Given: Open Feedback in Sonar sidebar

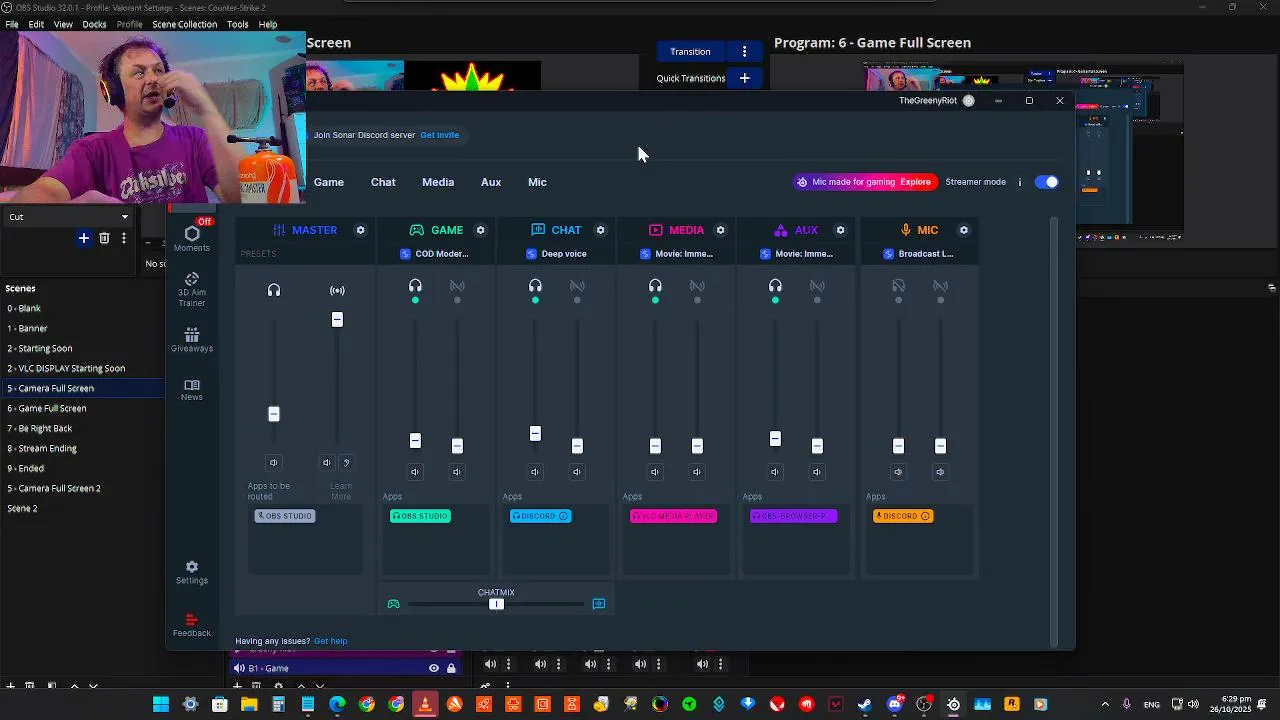Looking at the screenshot, I should [x=192, y=625].
